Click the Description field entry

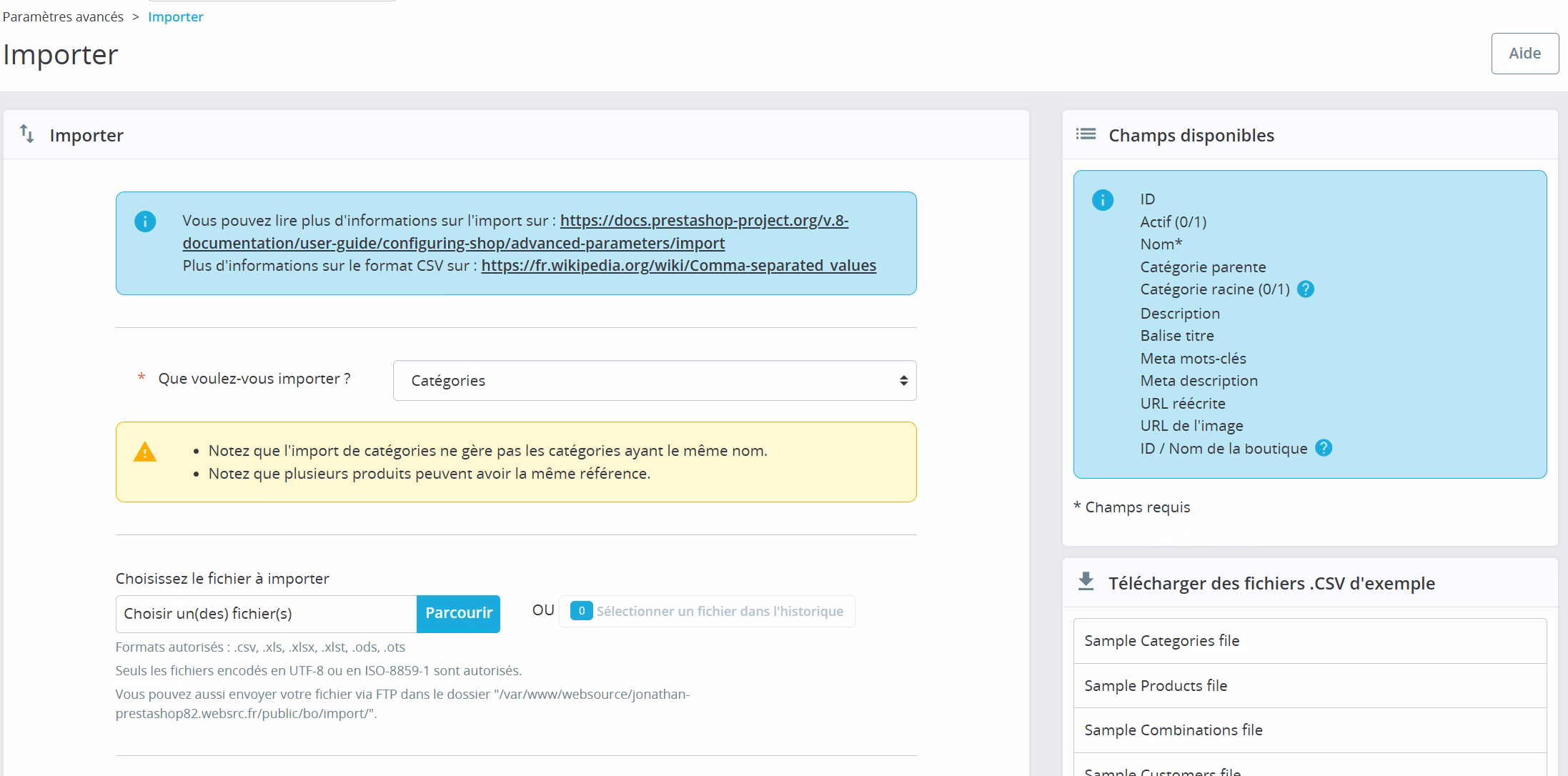point(1180,314)
